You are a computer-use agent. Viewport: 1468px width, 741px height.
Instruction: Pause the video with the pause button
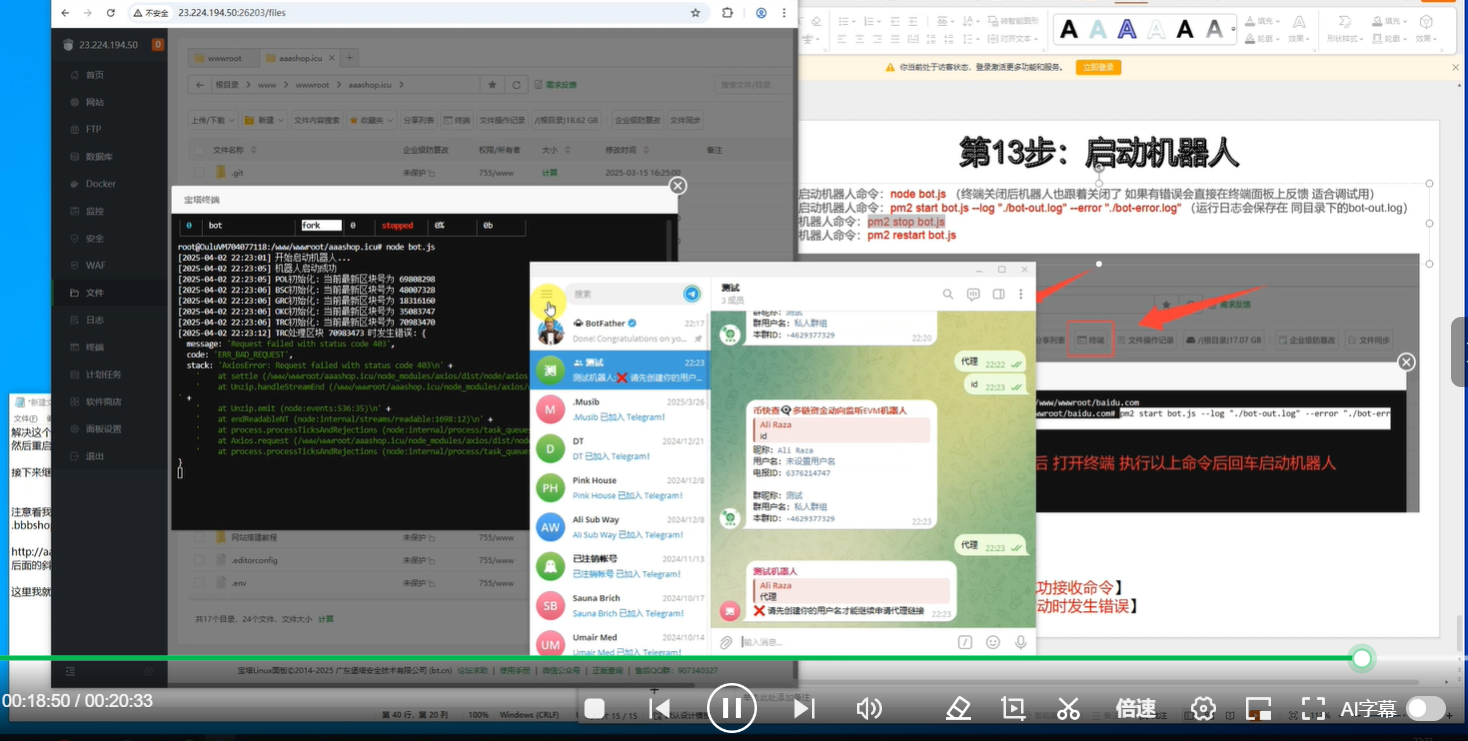(731, 709)
